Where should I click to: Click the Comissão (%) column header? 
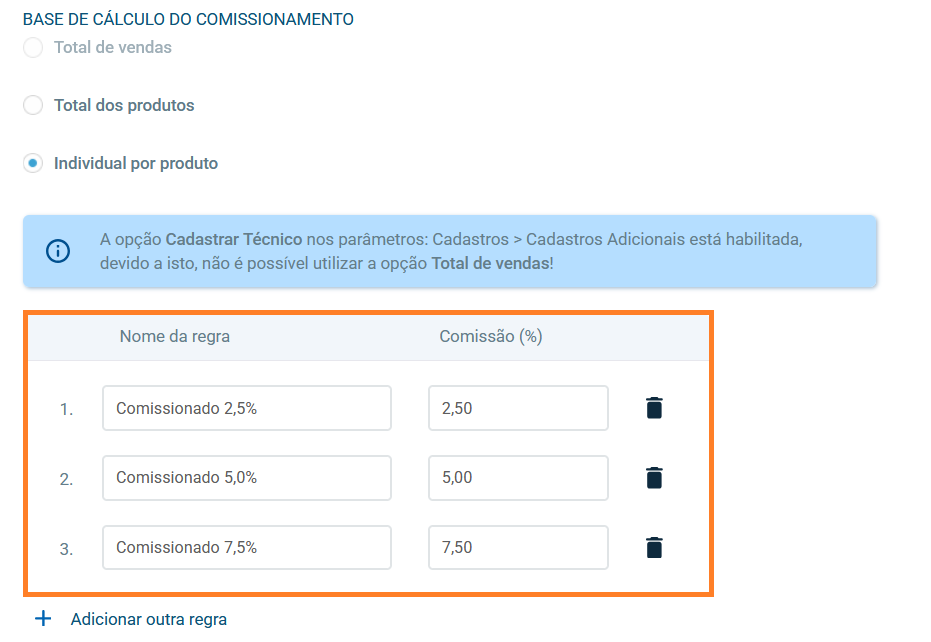(x=491, y=337)
